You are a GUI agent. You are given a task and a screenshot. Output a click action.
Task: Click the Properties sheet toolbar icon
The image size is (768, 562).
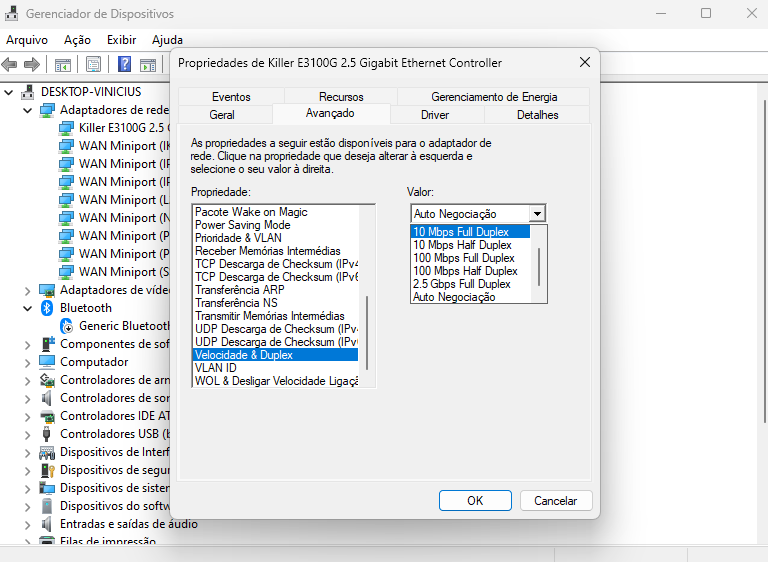pos(94,64)
